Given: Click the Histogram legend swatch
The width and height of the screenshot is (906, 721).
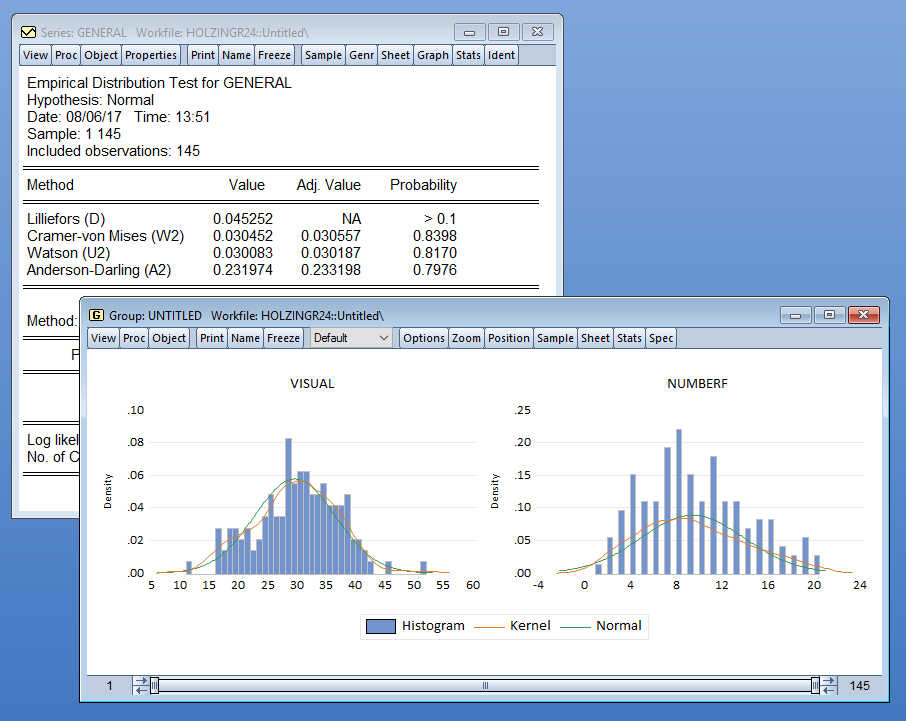Looking at the screenshot, I should click(x=380, y=626).
